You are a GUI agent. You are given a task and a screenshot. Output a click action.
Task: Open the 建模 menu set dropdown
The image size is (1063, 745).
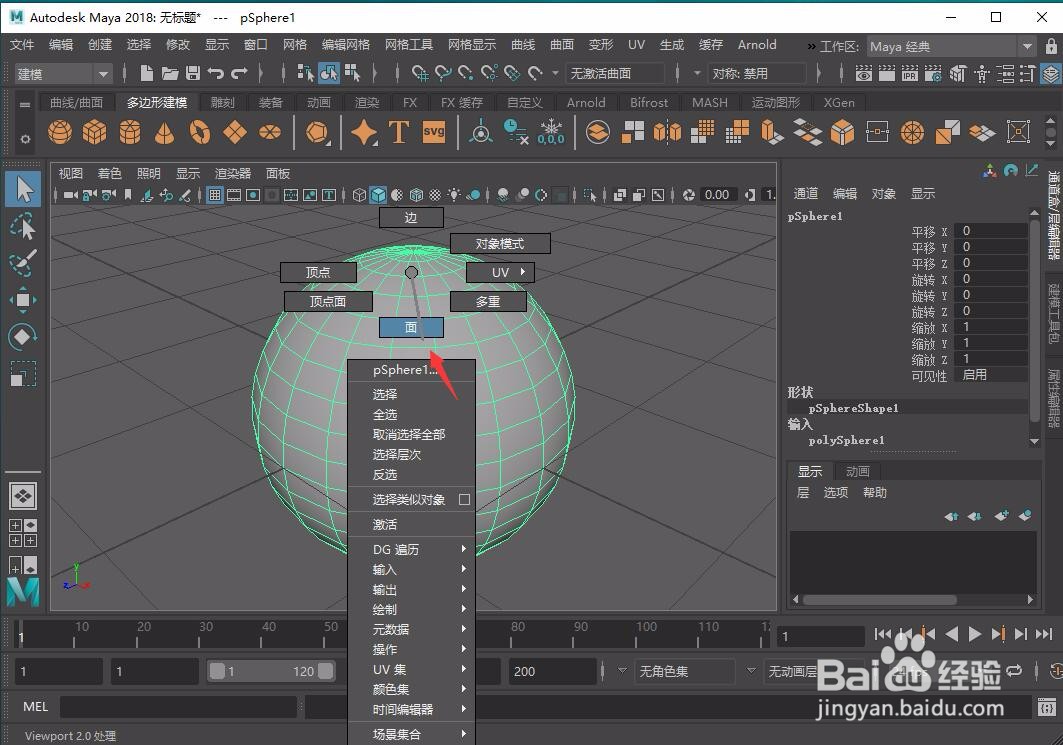click(x=63, y=74)
